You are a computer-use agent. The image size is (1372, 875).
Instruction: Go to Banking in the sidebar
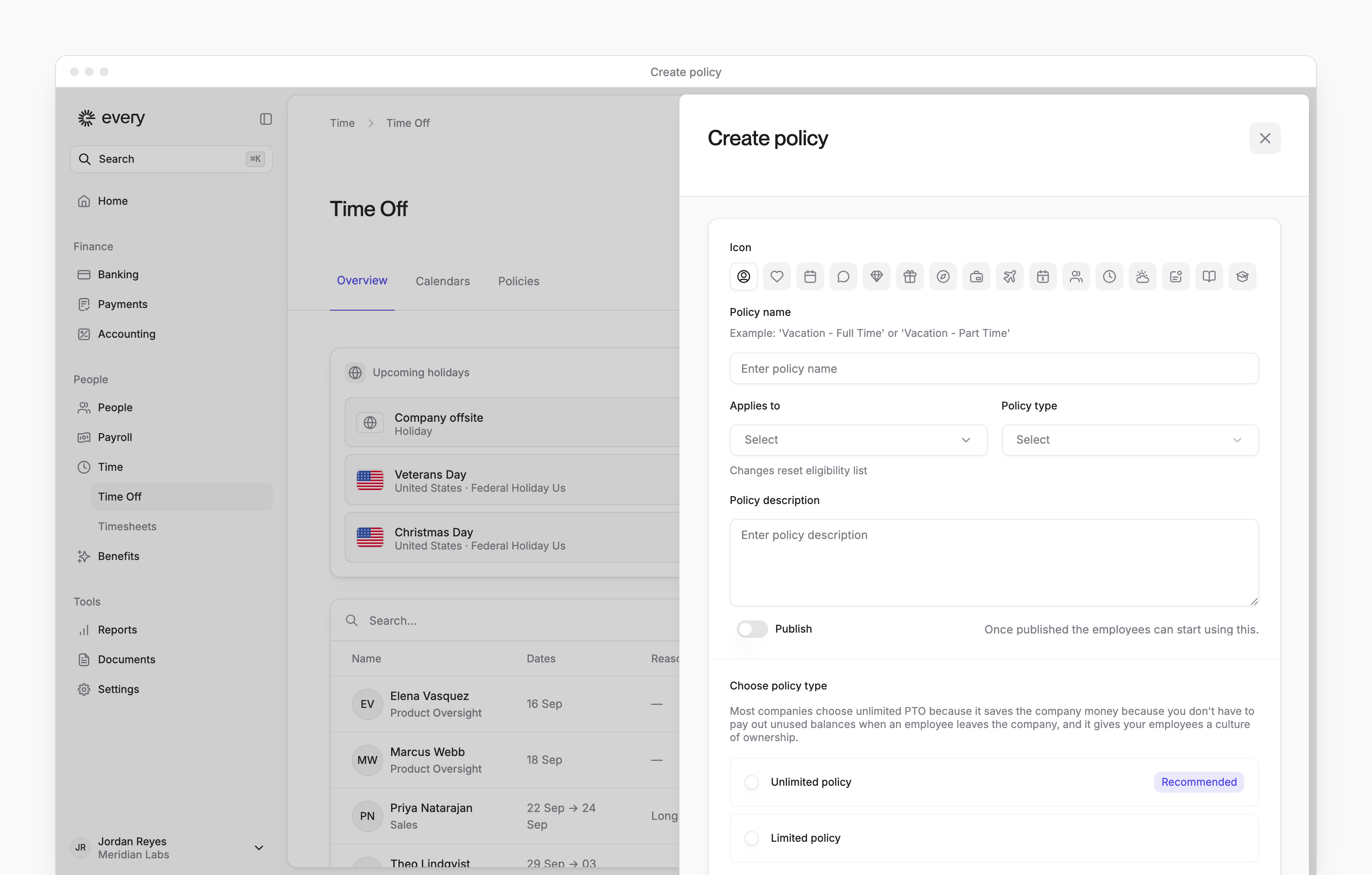(x=171, y=275)
